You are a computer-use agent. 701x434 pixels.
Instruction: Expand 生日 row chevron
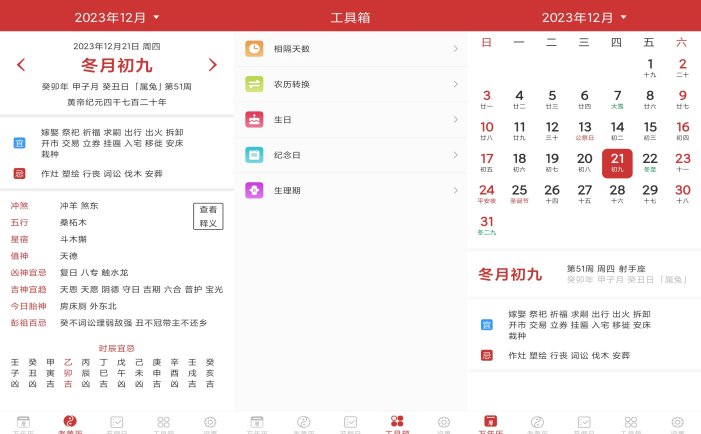pos(456,119)
